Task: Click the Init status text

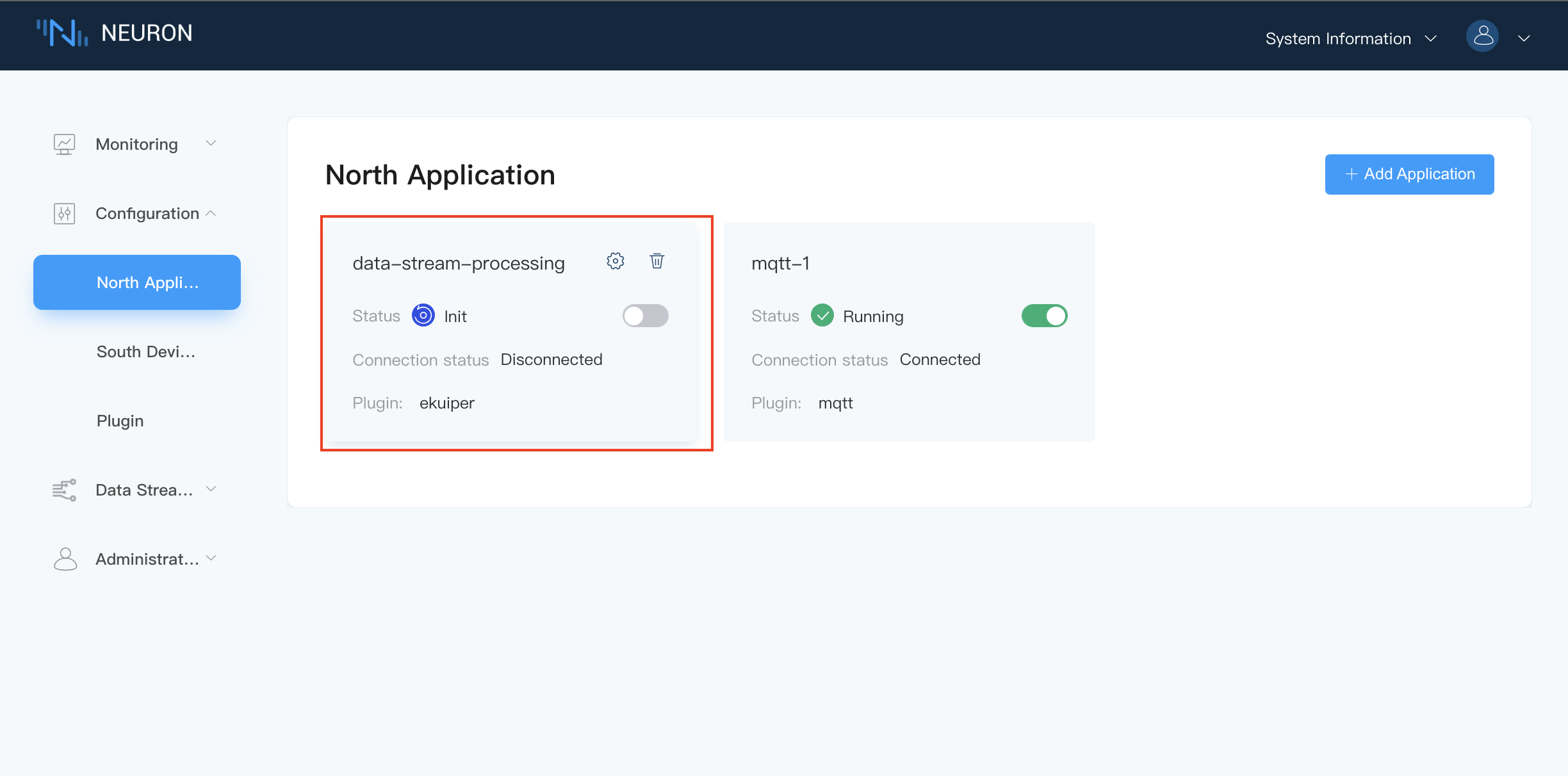Action: tap(455, 316)
